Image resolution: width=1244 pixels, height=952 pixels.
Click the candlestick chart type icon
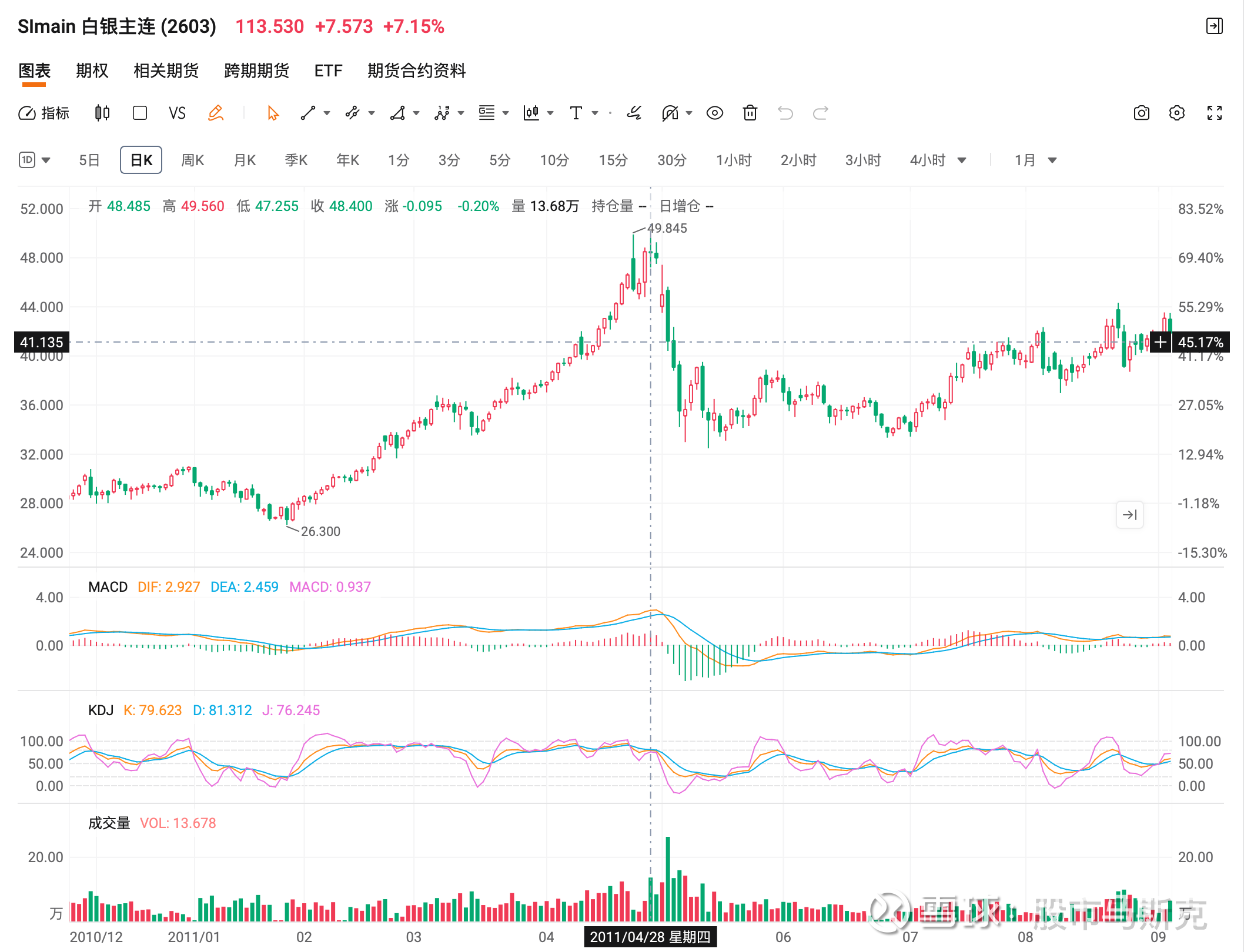(x=102, y=113)
